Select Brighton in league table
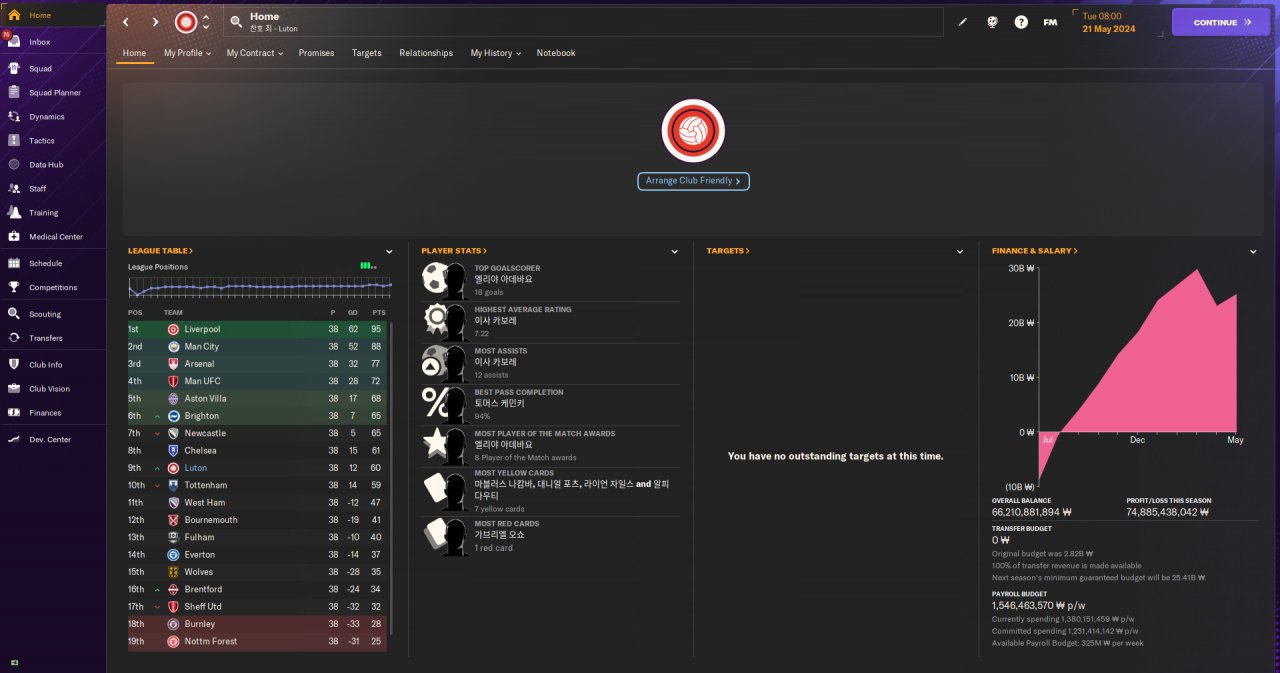Screen dimensions: 1280x673 click(x=258, y=416)
